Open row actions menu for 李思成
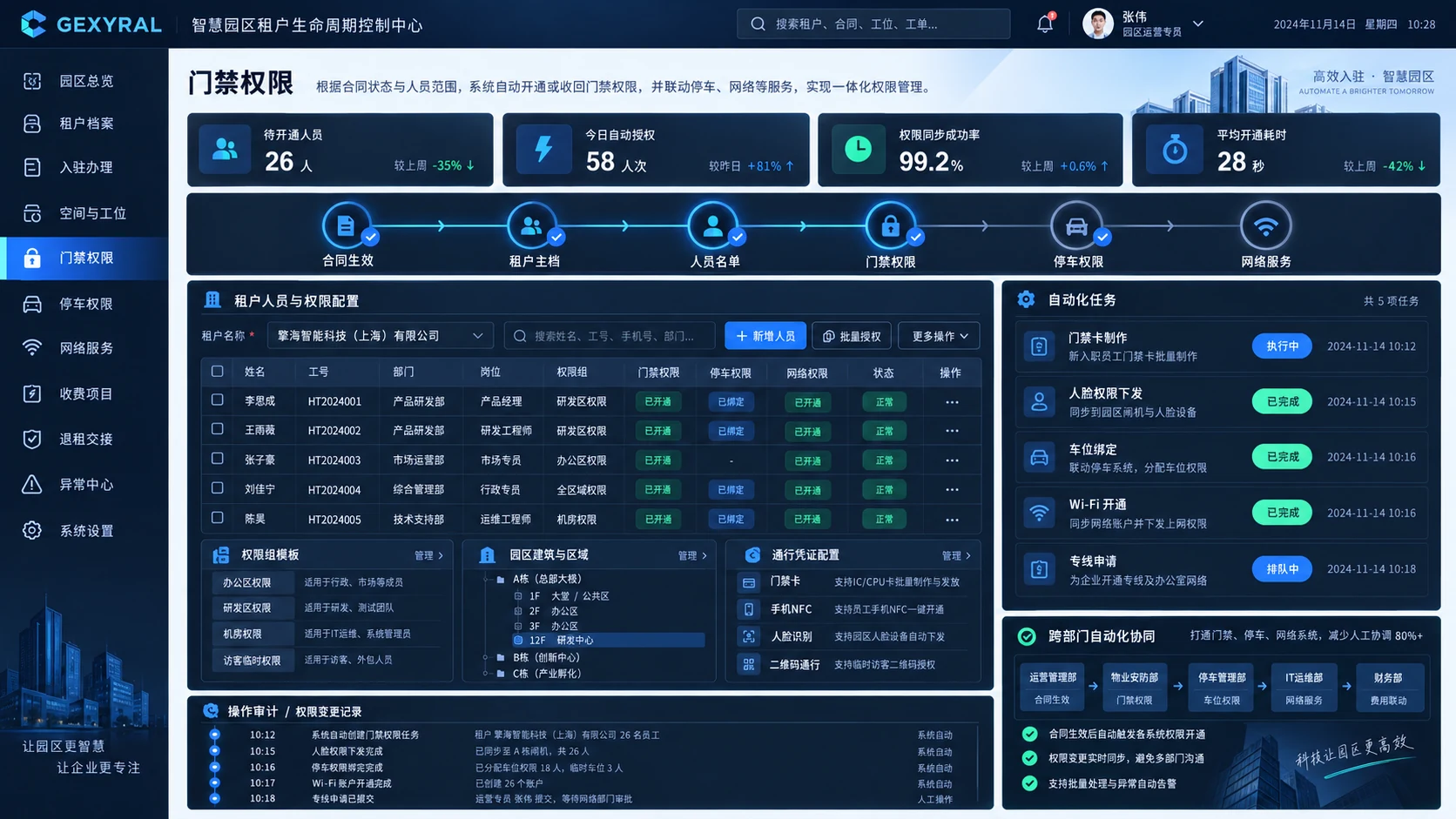This screenshot has height=819, width=1456. pyautogui.click(x=952, y=402)
